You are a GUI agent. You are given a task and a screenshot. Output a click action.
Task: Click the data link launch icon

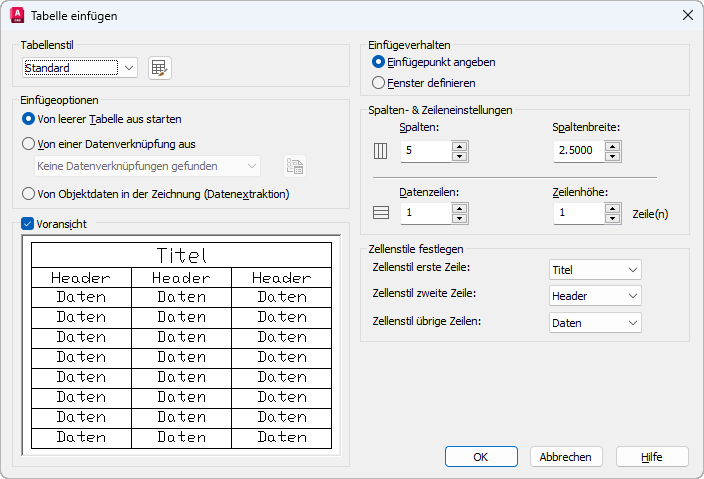point(294,166)
